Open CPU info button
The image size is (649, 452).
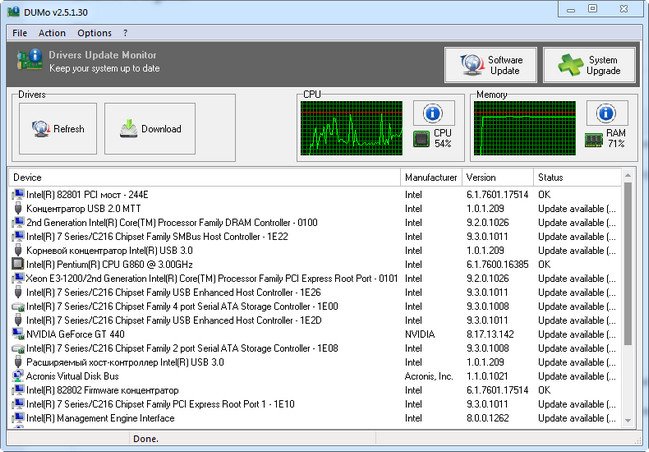[433, 113]
